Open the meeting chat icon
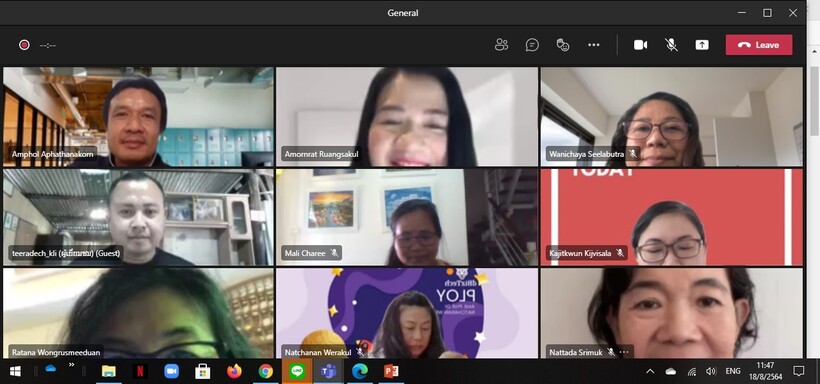Screen dimensions: 820x384 (532, 45)
